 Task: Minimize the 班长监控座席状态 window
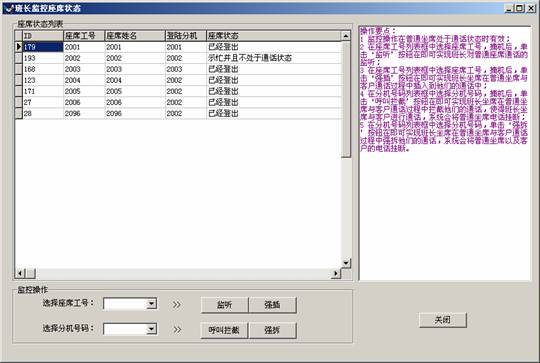tap(509, 8)
